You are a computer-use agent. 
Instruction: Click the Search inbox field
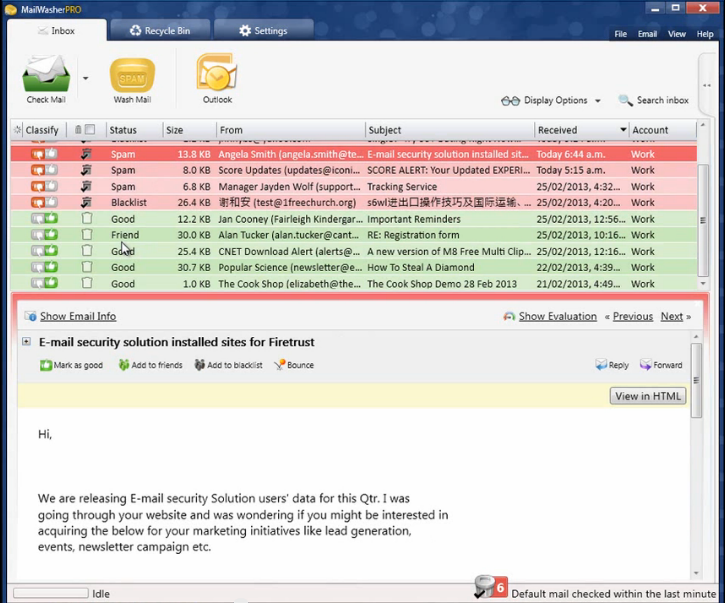tap(654, 101)
